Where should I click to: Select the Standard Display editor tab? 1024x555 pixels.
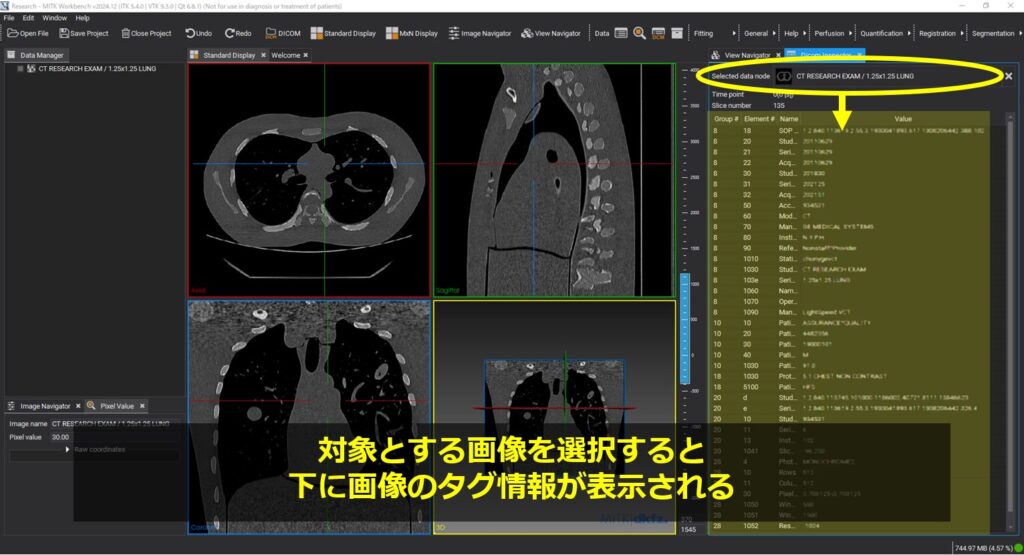(x=228, y=56)
